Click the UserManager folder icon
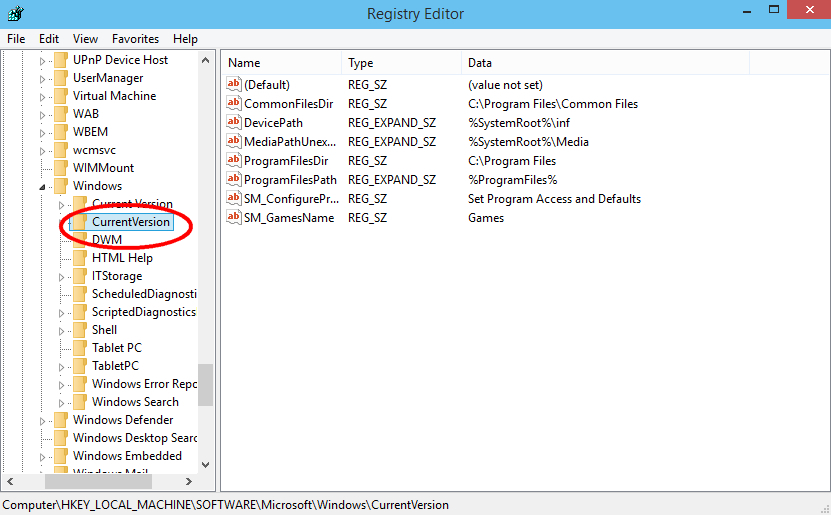 tap(61, 78)
